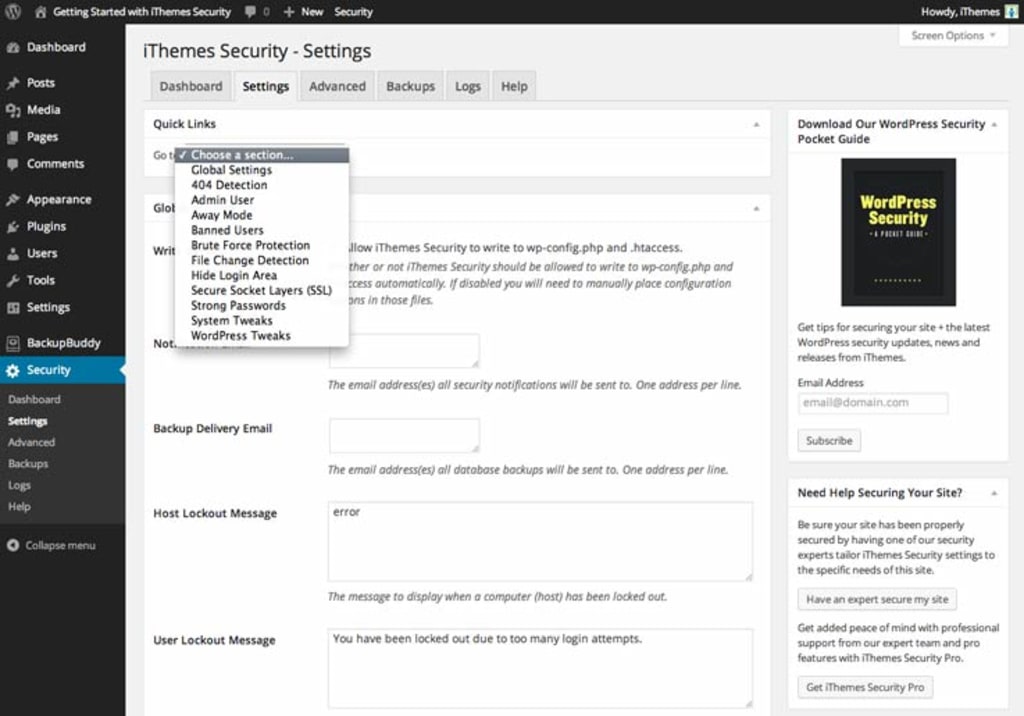The image size is (1024, 716).
Task: Click the Comments speech bubble sidebar icon
Action: coord(12,164)
